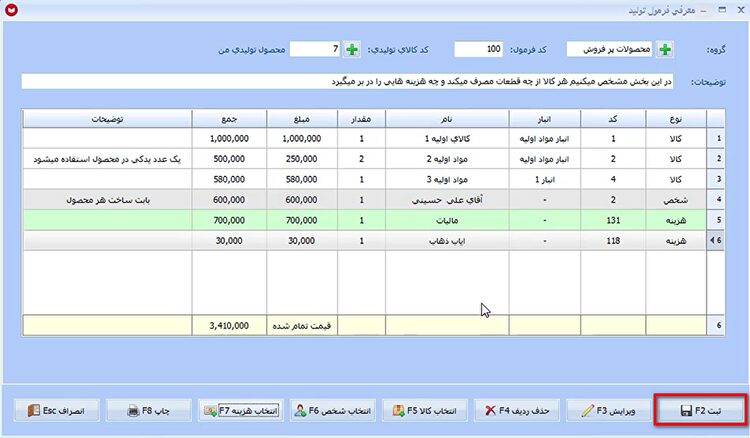This screenshot has width=750, height=438.
Task: Click the قیمت تمام شده label cell
Action: [302, 326]
